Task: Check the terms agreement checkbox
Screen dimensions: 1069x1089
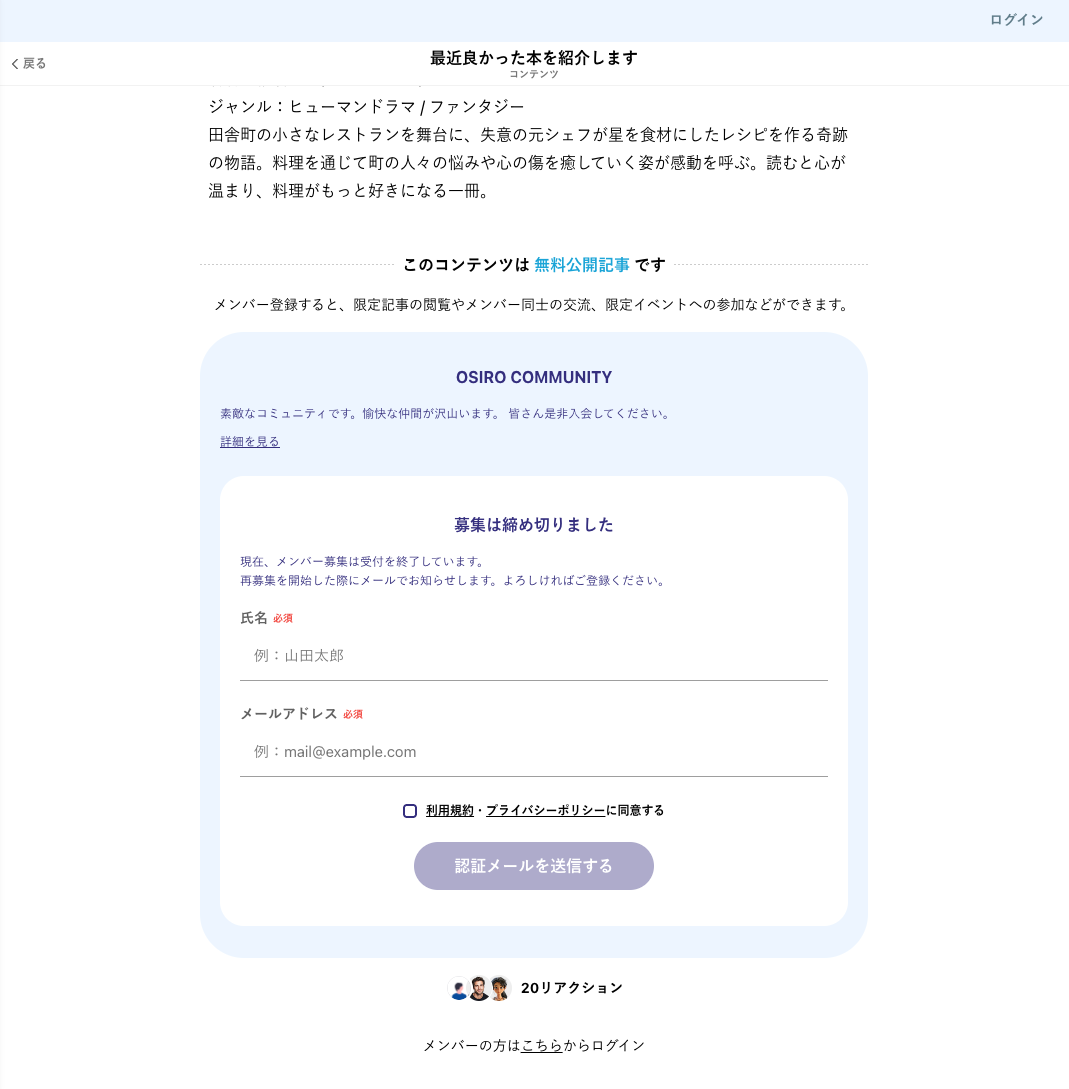Action: [x=410, y=811]
